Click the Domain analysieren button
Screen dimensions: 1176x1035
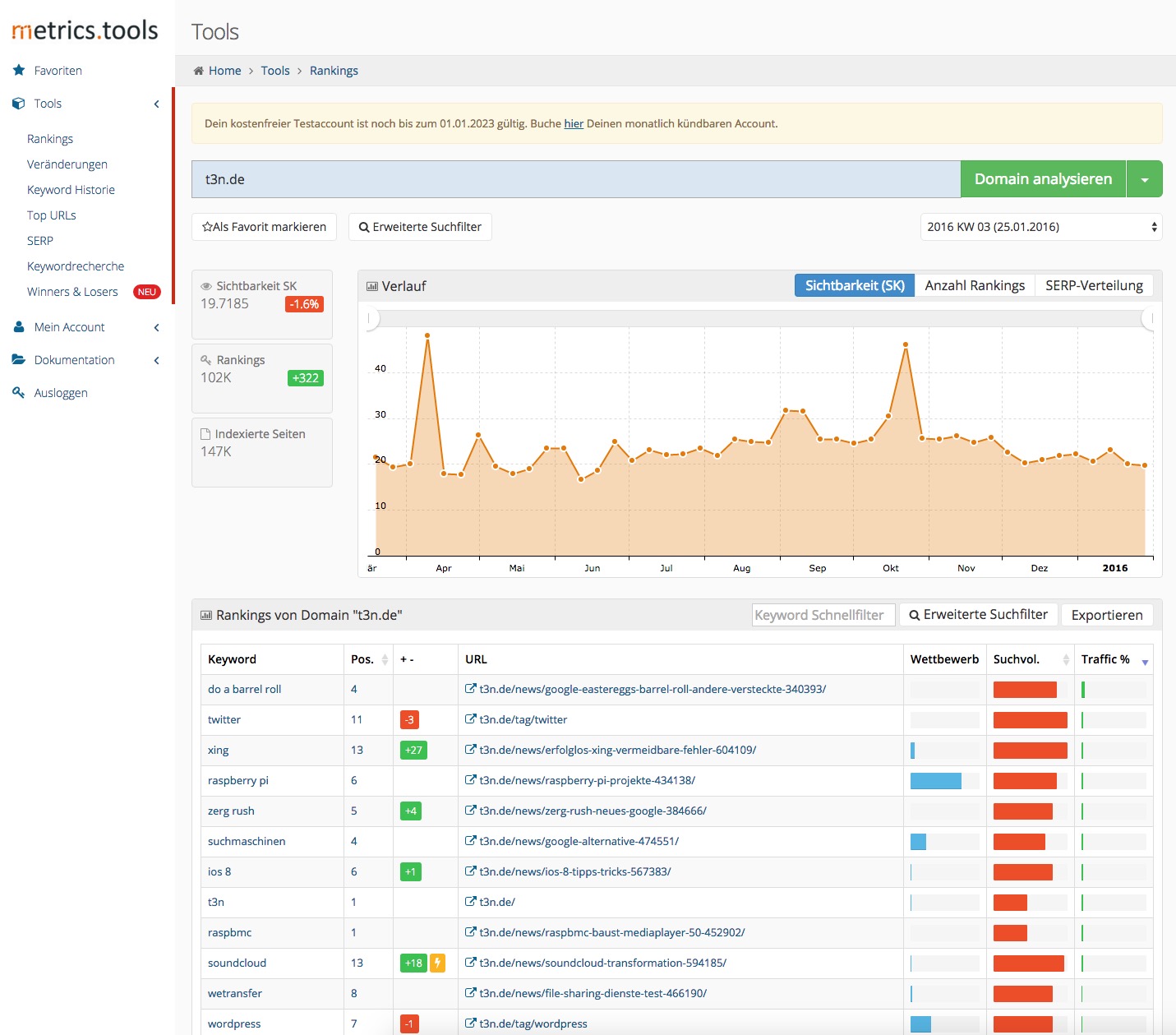(1043, 179)
